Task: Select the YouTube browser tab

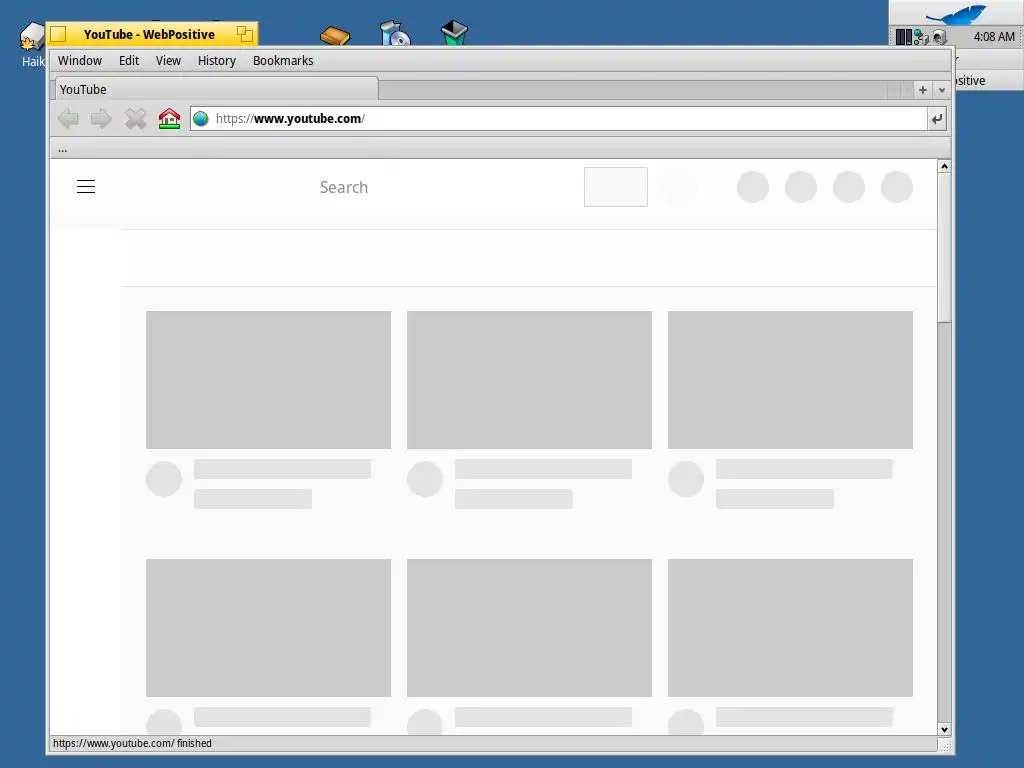Action: pos(216,89)
